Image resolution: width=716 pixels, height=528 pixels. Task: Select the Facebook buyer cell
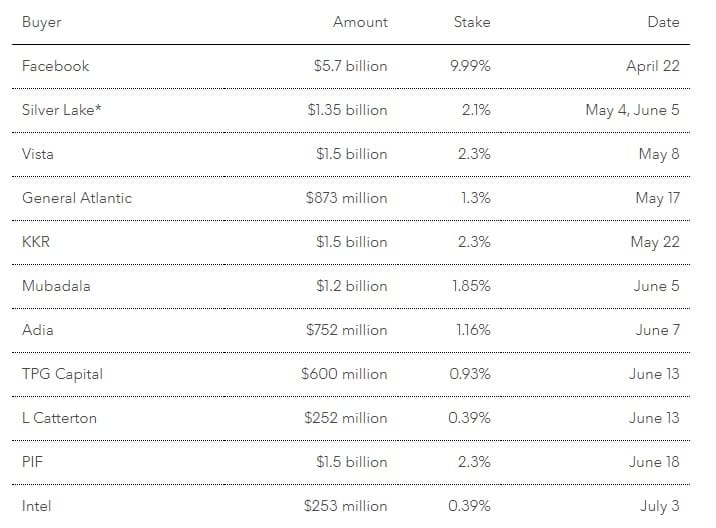click(x=56, y=66)
